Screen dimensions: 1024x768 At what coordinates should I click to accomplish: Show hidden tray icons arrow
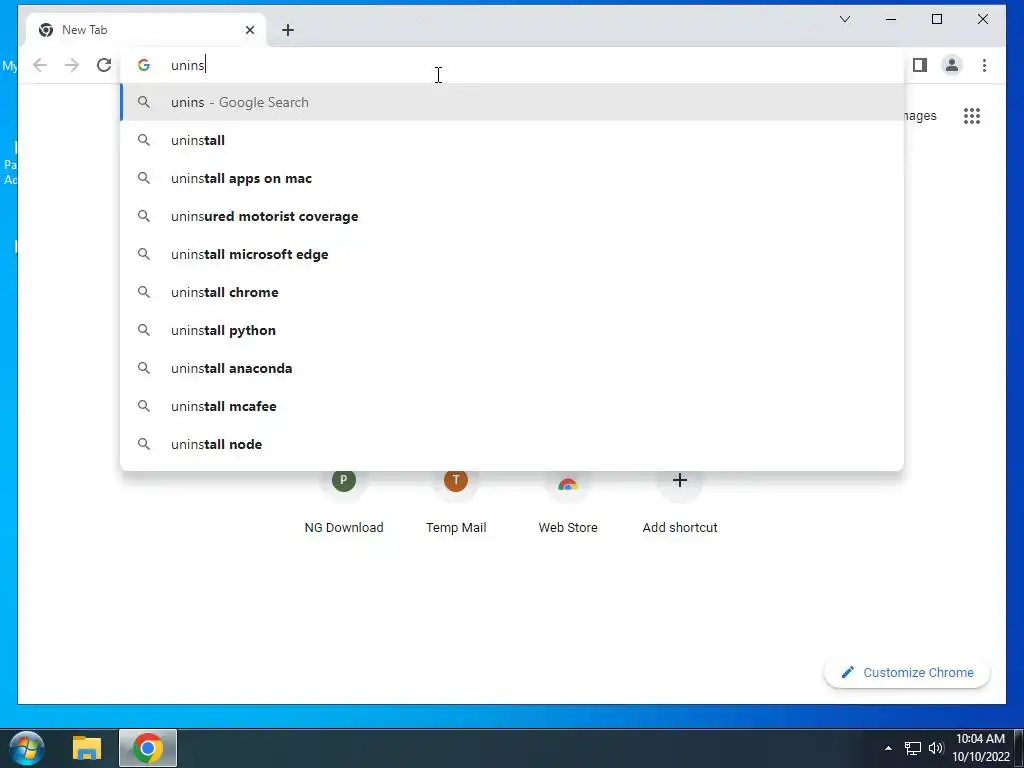(888, 748)
